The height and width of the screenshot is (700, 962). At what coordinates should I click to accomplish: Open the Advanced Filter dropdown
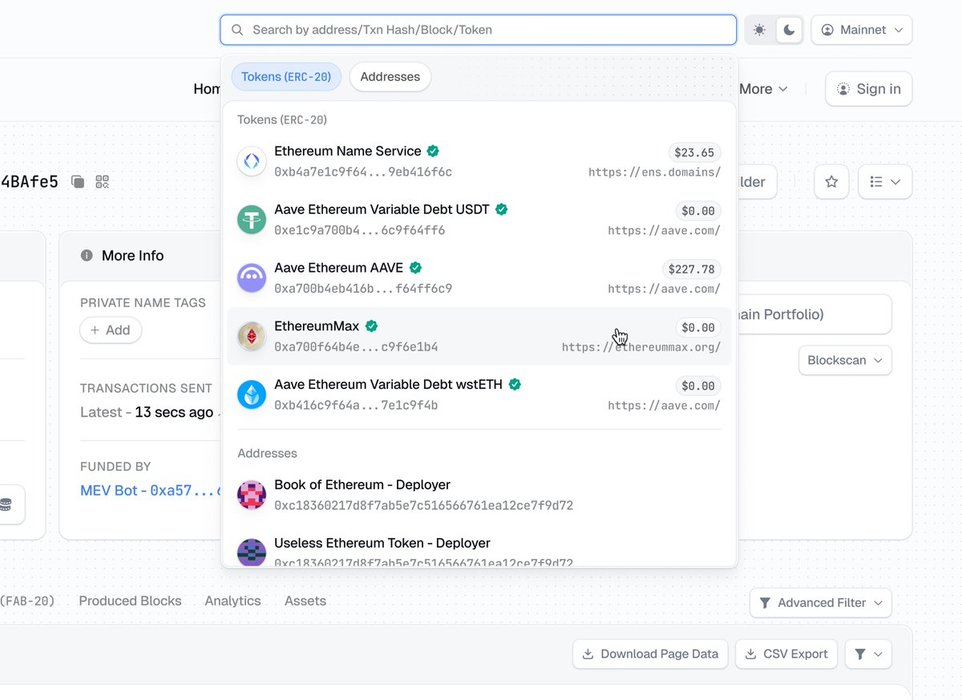820,603
